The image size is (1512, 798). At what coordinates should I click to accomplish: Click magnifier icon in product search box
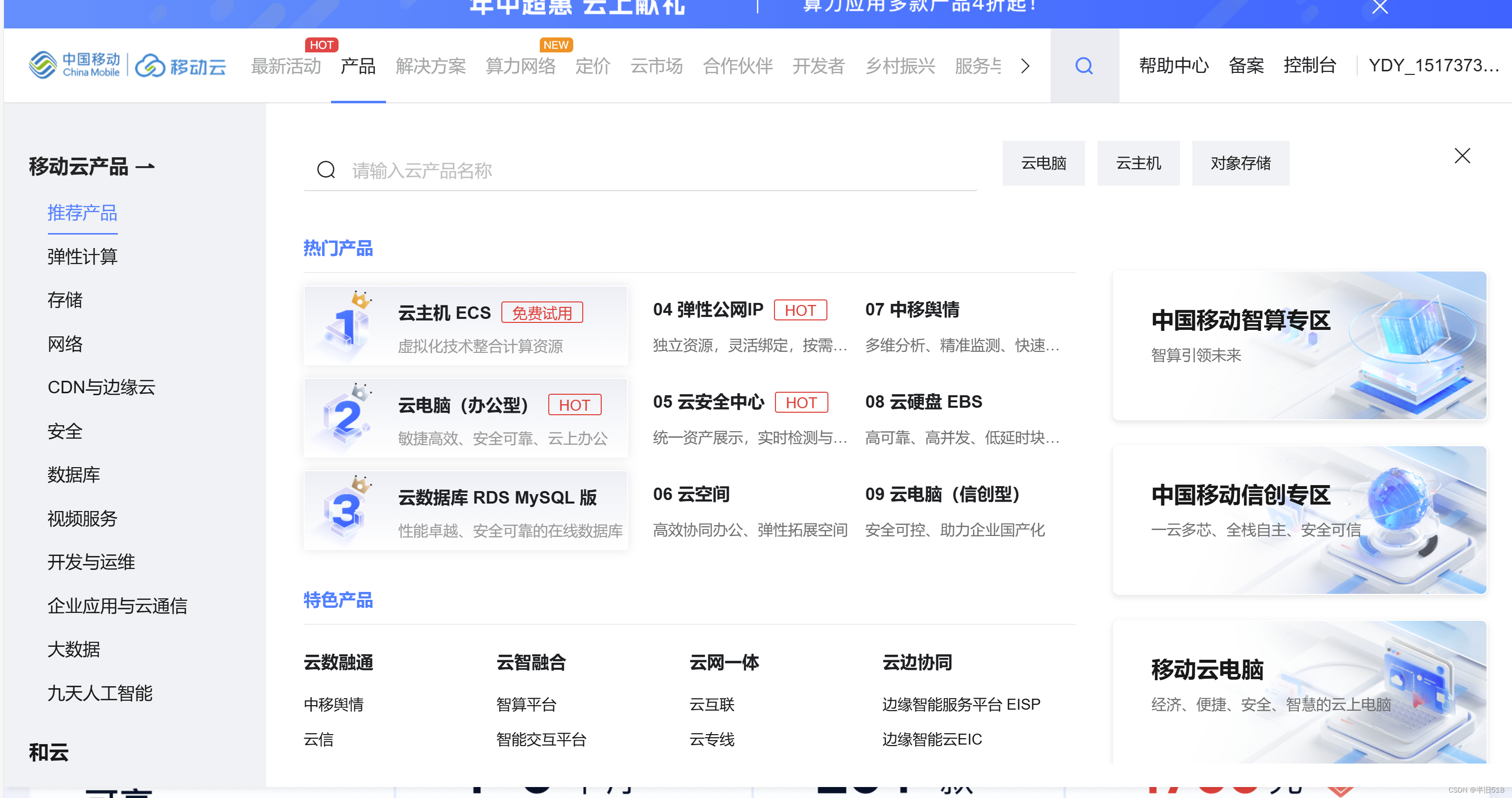coord(326,170)
